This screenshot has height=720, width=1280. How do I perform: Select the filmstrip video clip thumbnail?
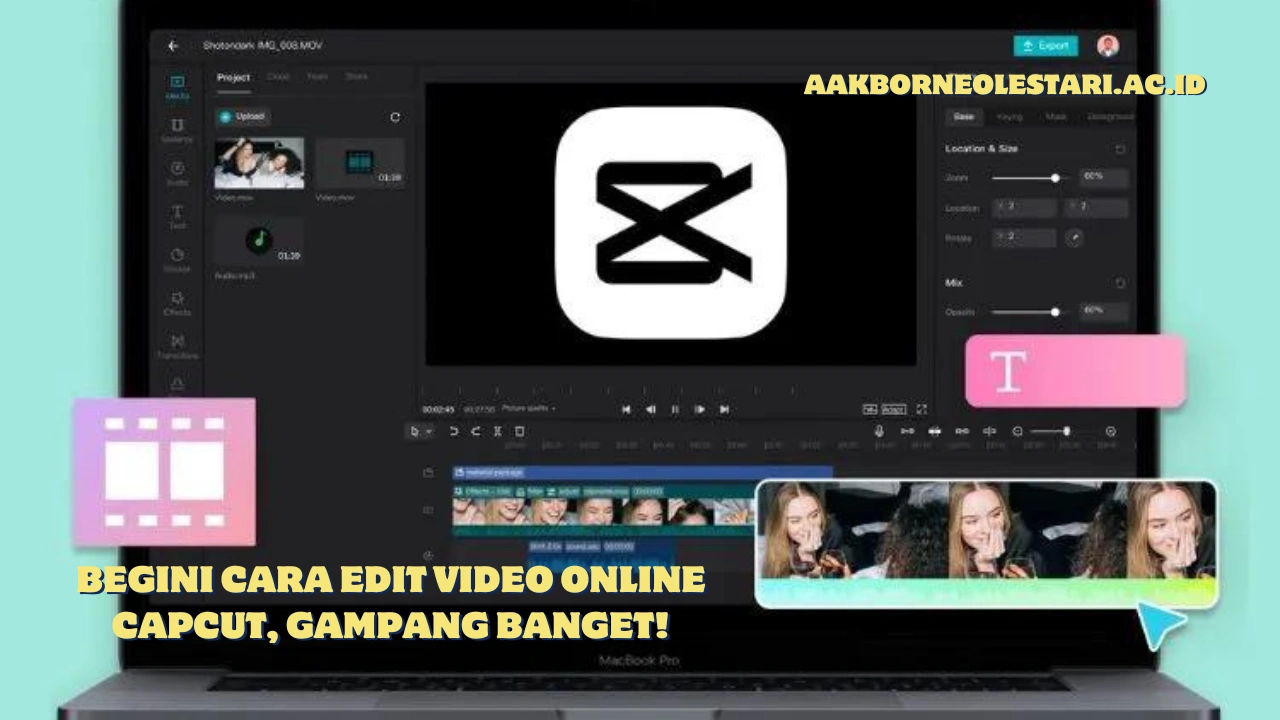[x=360, y=164]
